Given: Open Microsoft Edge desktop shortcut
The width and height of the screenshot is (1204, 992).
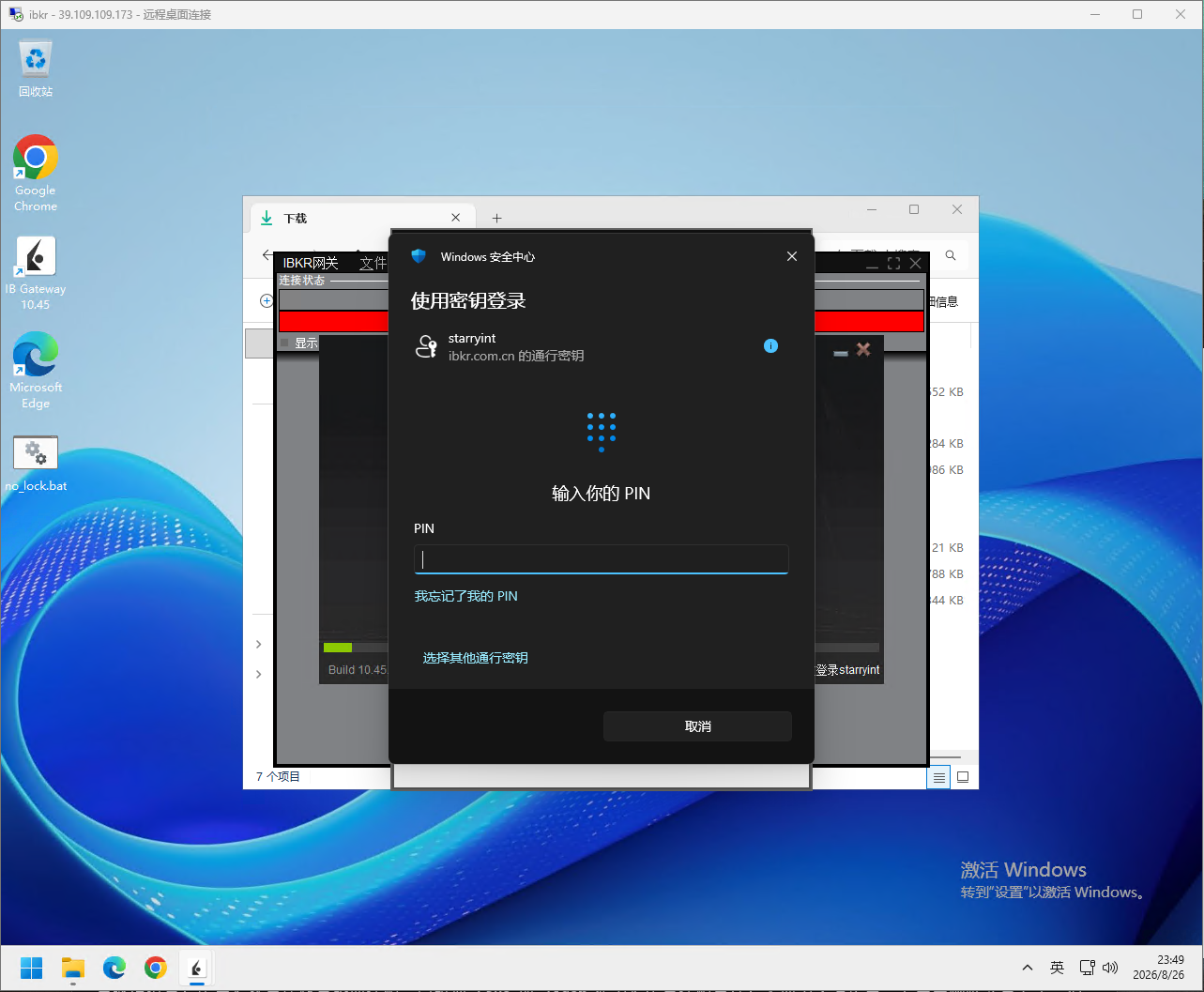Looking at the screenshot, I should (x=36, y=371).
